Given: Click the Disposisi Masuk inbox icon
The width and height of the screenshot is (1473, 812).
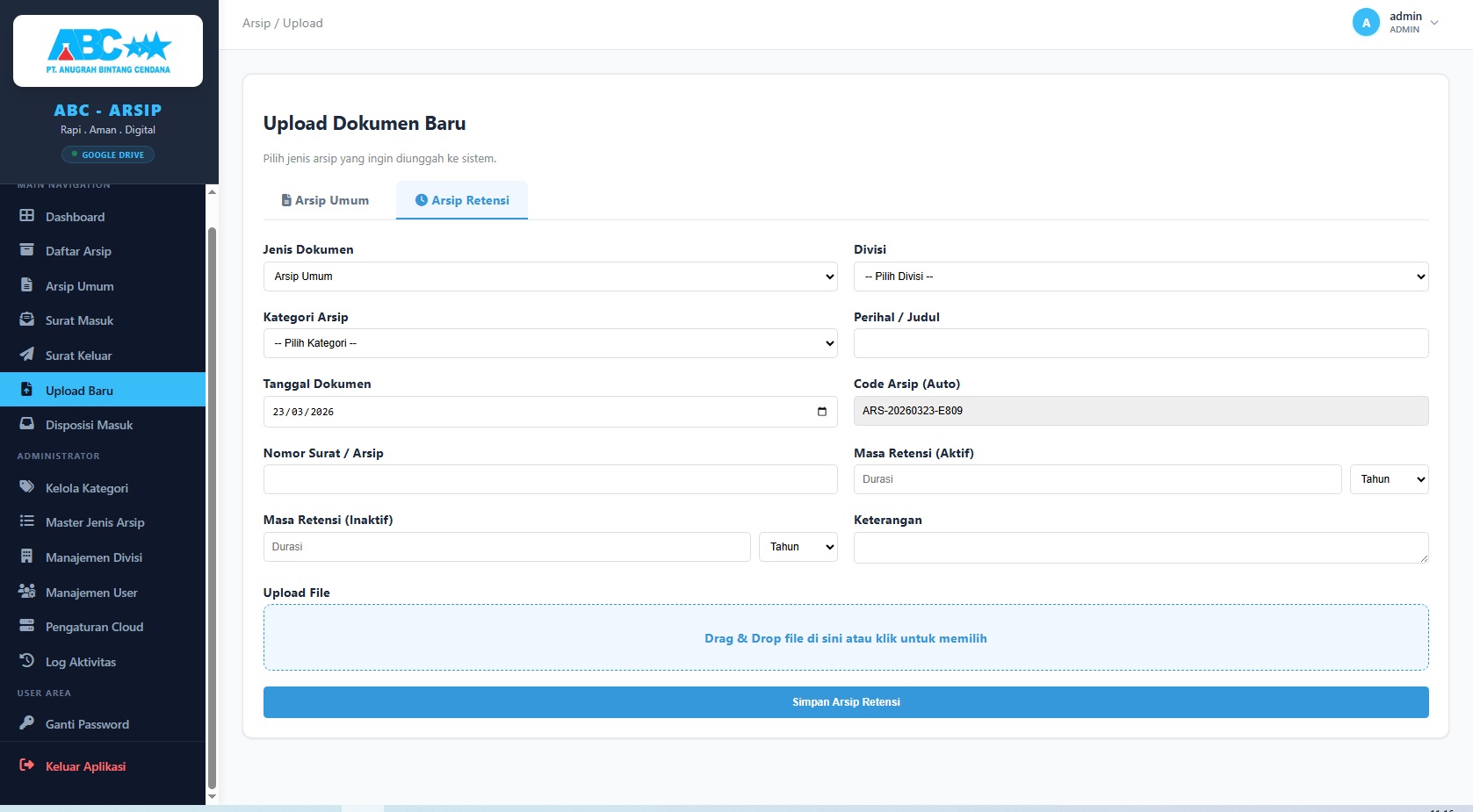Looking at the screenshot, I should pyautogui.click(x=27, y=424).
